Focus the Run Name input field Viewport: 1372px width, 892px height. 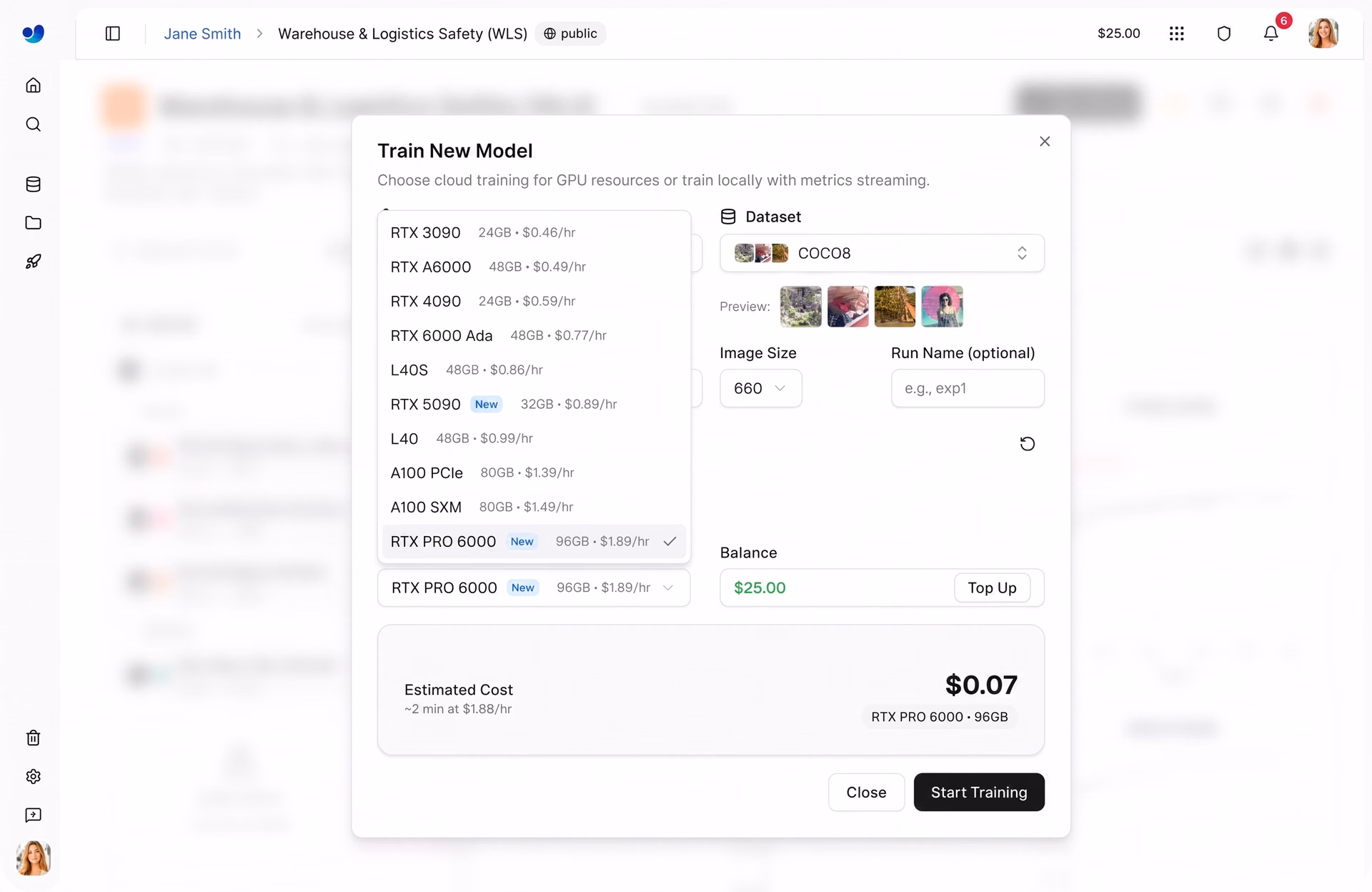[968, 388]
